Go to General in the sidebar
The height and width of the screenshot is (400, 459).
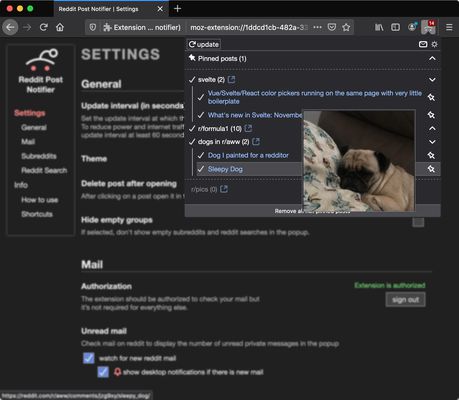(34, 127)
